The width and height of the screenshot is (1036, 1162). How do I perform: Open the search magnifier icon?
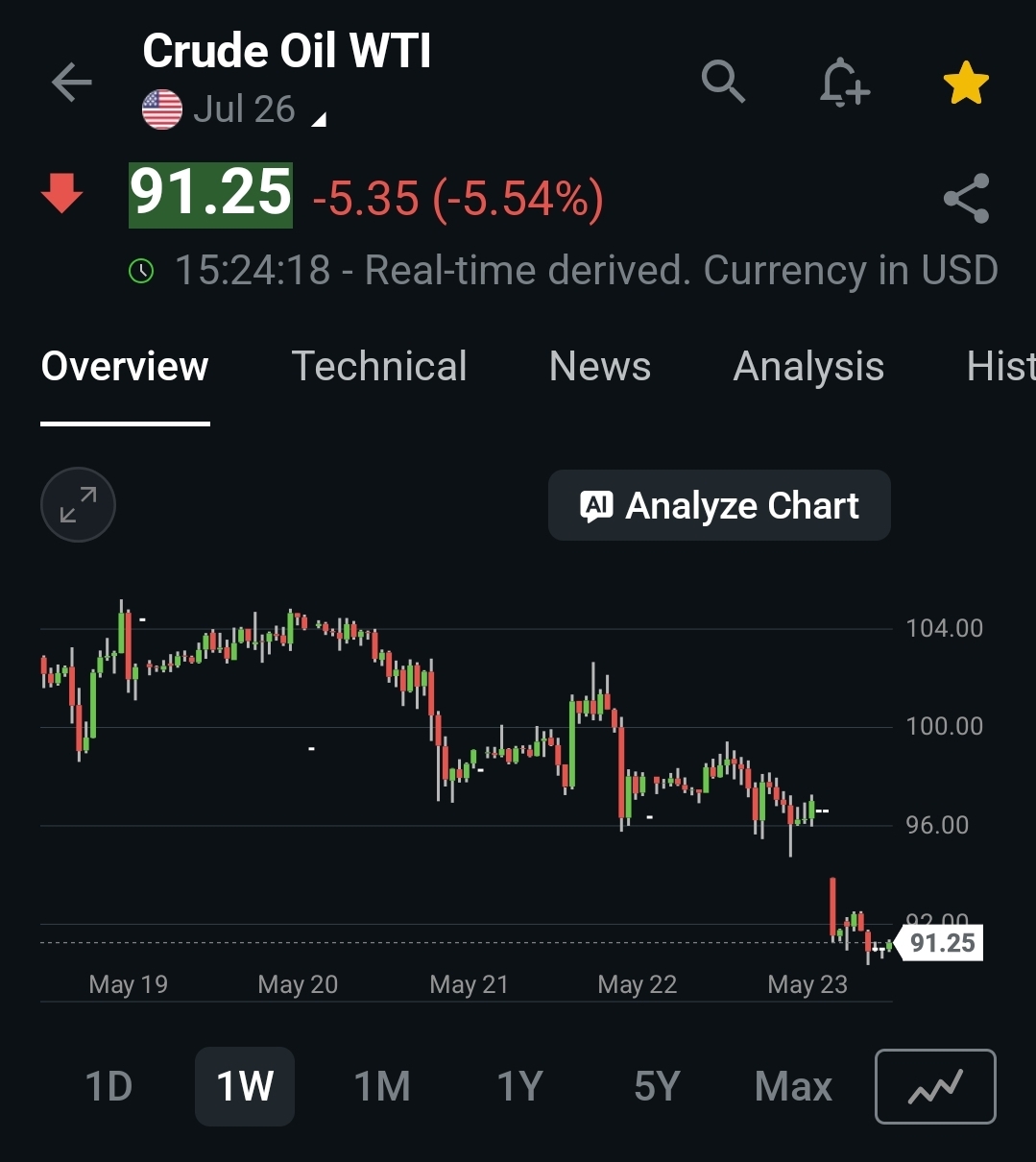click(723, 81)
